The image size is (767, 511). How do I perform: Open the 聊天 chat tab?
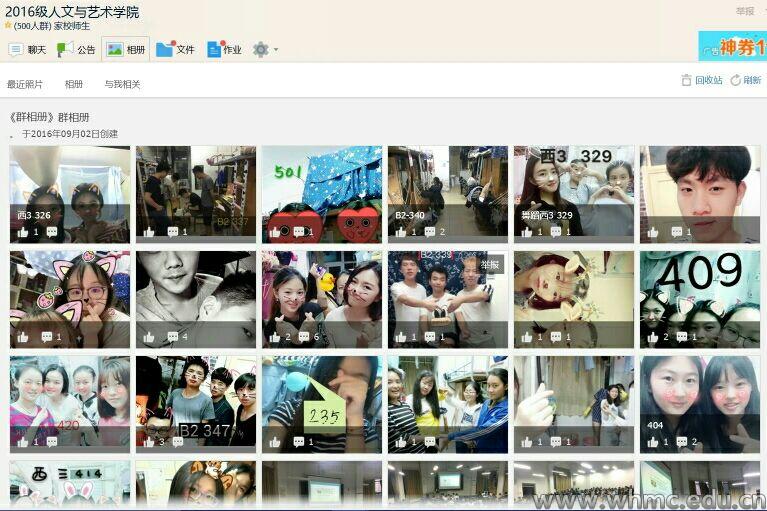pos(27,49)
